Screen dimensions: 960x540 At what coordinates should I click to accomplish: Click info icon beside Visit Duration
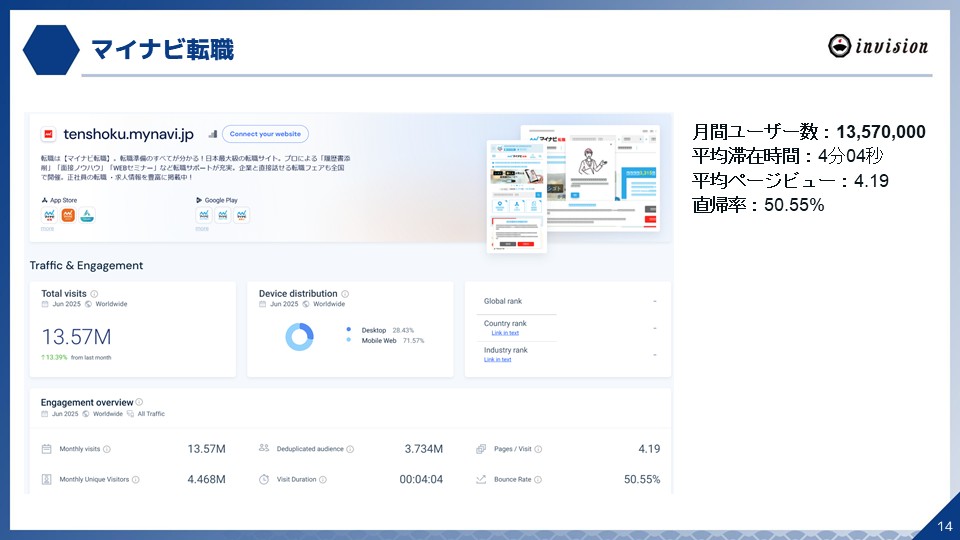(x=323, y=480)
